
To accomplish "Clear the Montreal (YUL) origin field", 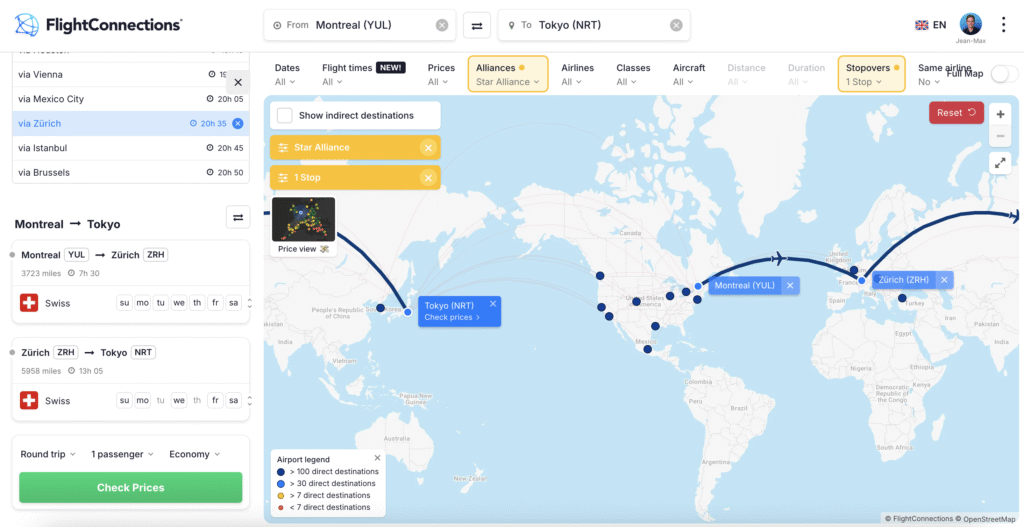I will (x=442, y=25).
